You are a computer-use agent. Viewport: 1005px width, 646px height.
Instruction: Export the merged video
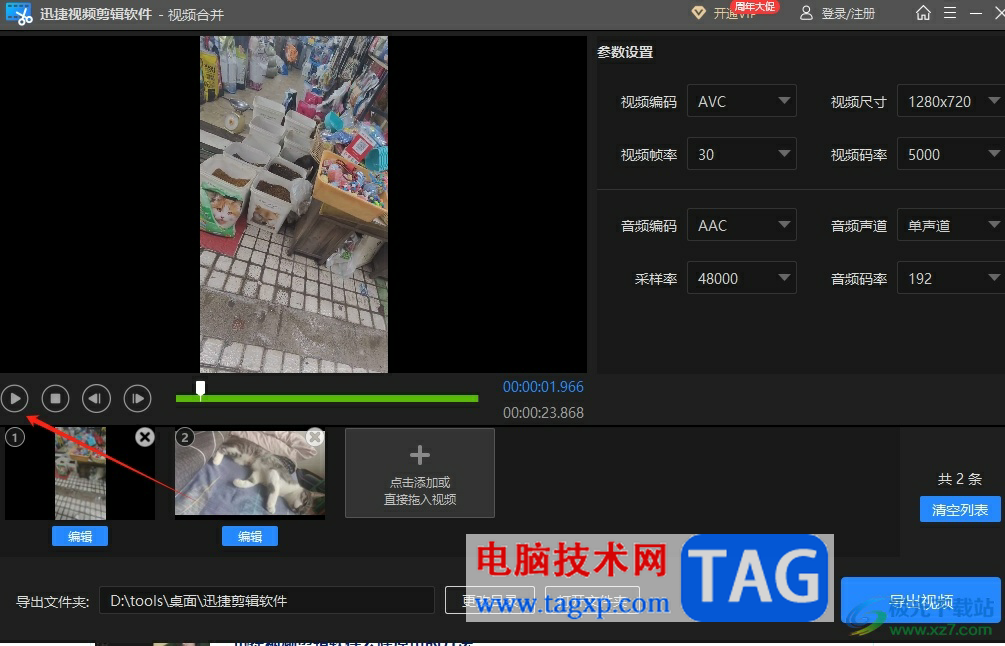(921, 600)
